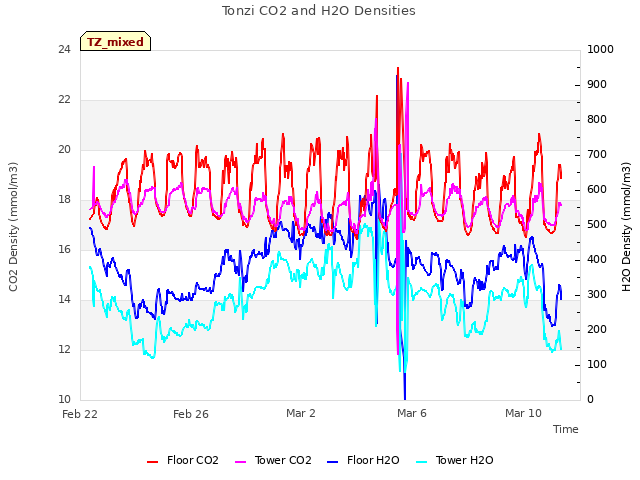Click the magenta Tower CO2 legend swatch
The image size is (640, 480).
tap(240, 462)
